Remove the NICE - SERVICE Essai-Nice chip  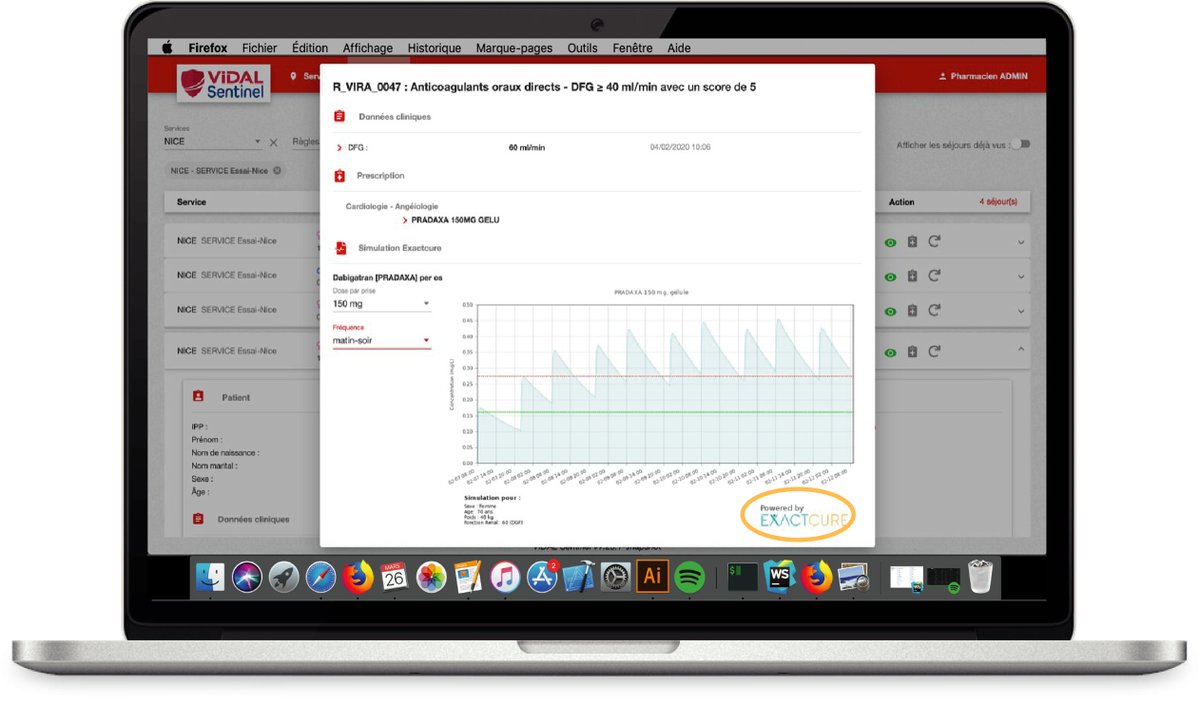pyautogui.click(x=278, y=171)
